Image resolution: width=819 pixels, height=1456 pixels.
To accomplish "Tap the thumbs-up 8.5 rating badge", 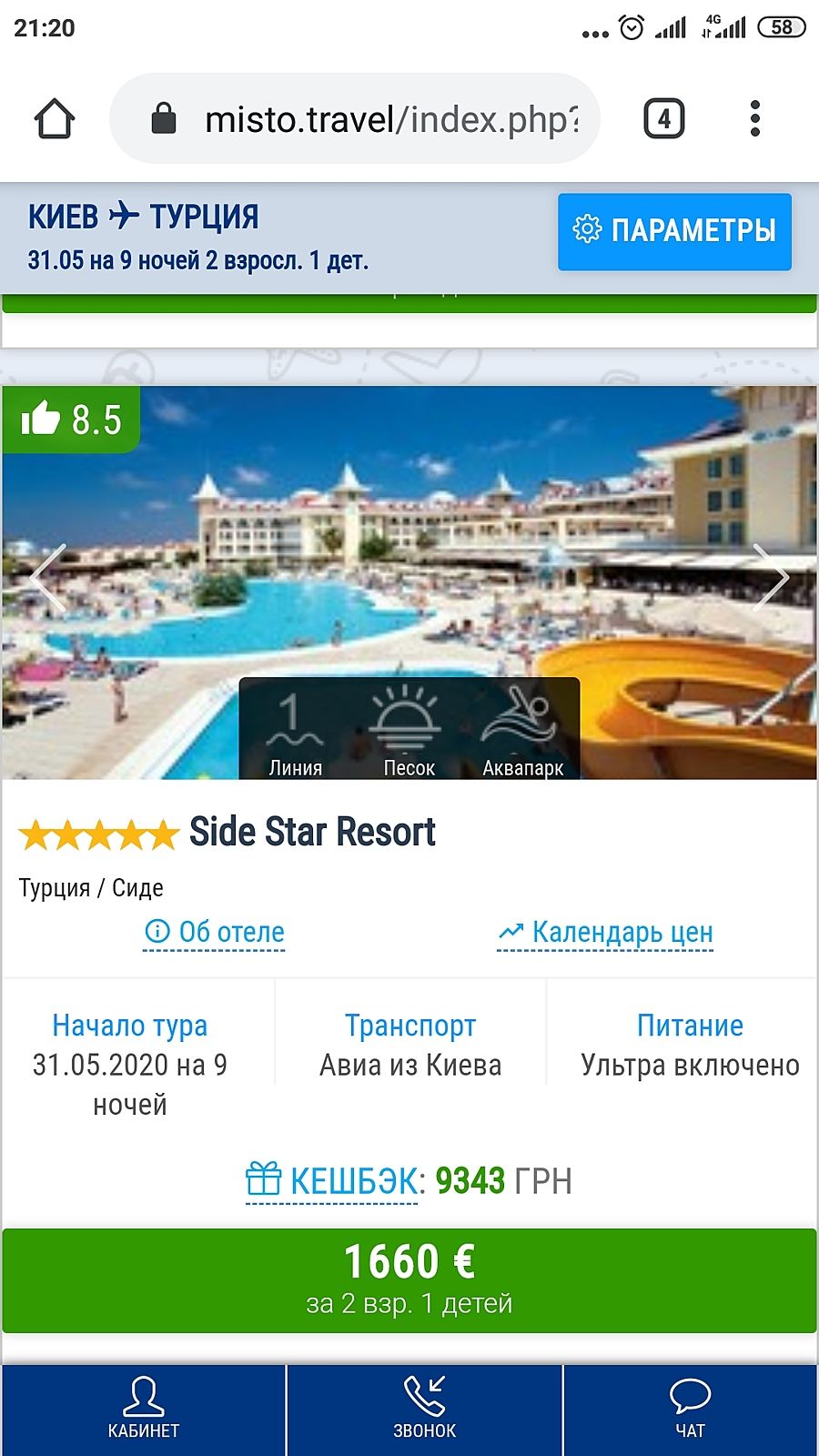I will 71,420.
